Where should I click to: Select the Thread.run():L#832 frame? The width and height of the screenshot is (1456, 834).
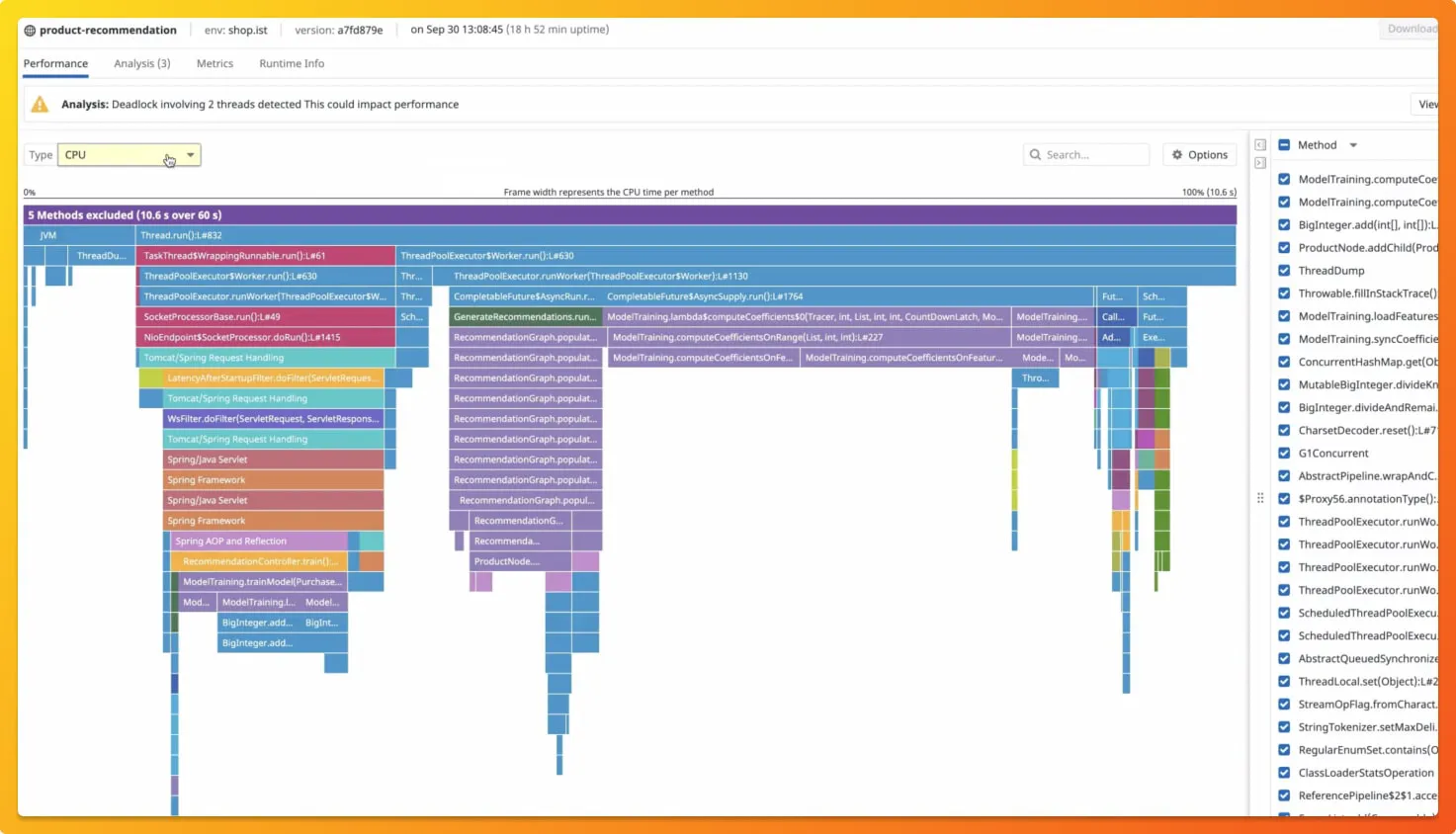pyautogui.click(x=686, y=235)
